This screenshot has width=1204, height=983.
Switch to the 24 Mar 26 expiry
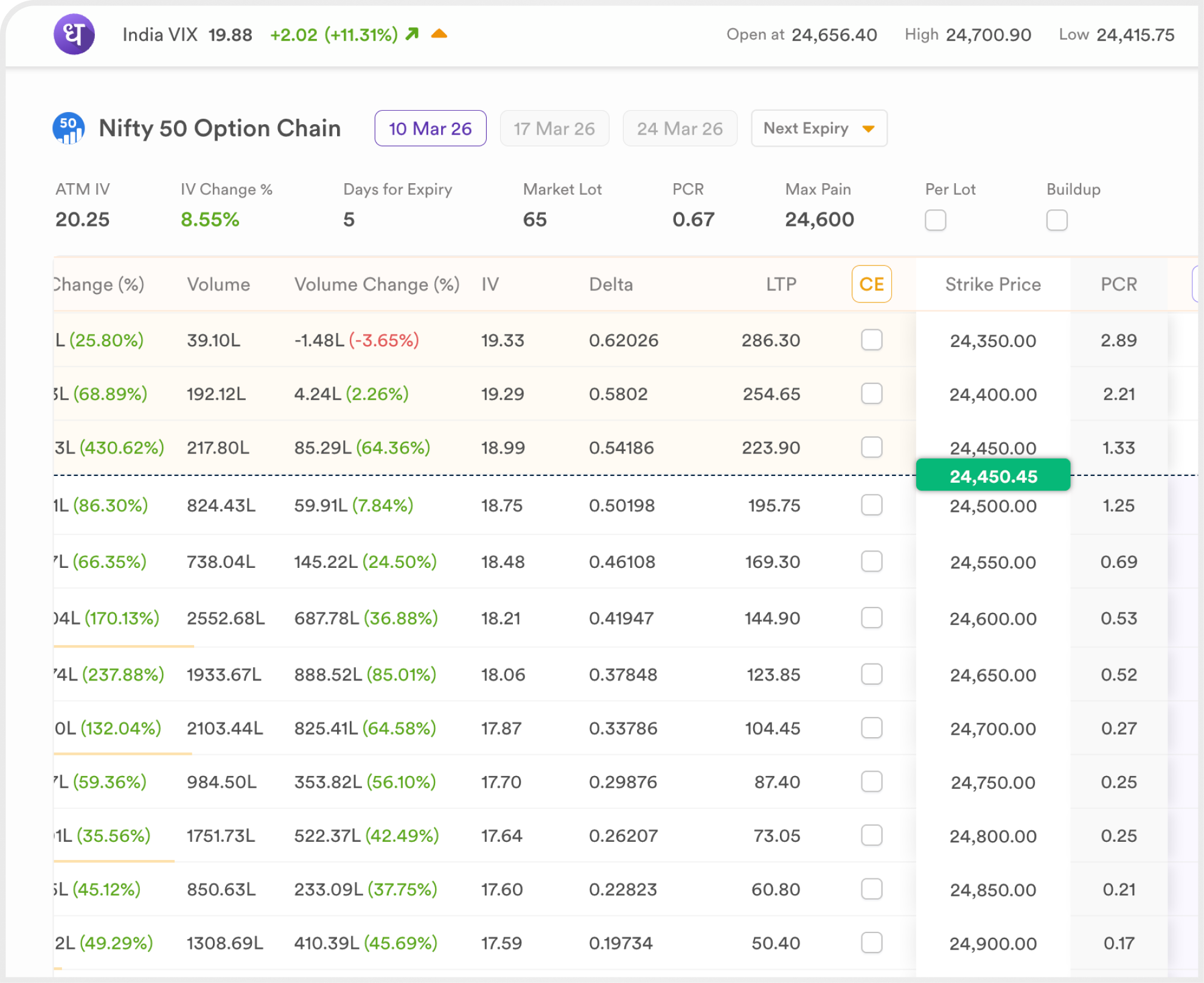680,128
